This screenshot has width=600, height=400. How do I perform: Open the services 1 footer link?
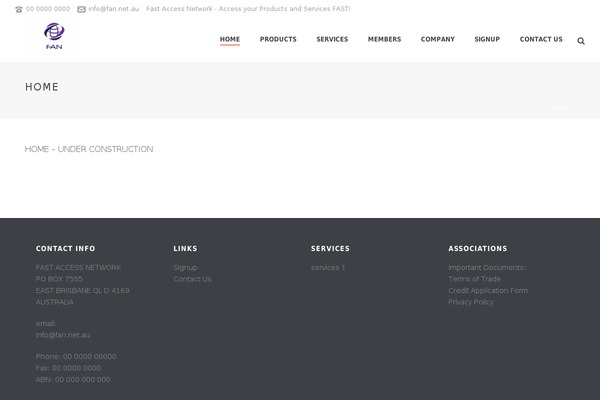[328, 268]
